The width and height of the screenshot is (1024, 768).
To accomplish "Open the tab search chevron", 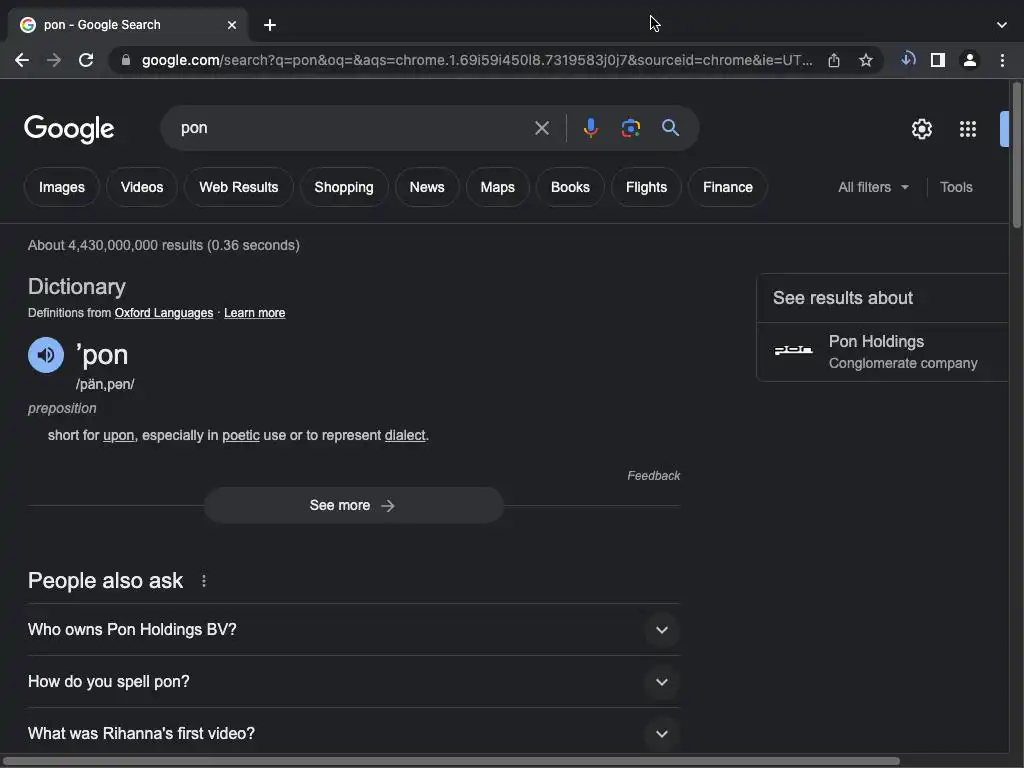I will coord(1002,25).
